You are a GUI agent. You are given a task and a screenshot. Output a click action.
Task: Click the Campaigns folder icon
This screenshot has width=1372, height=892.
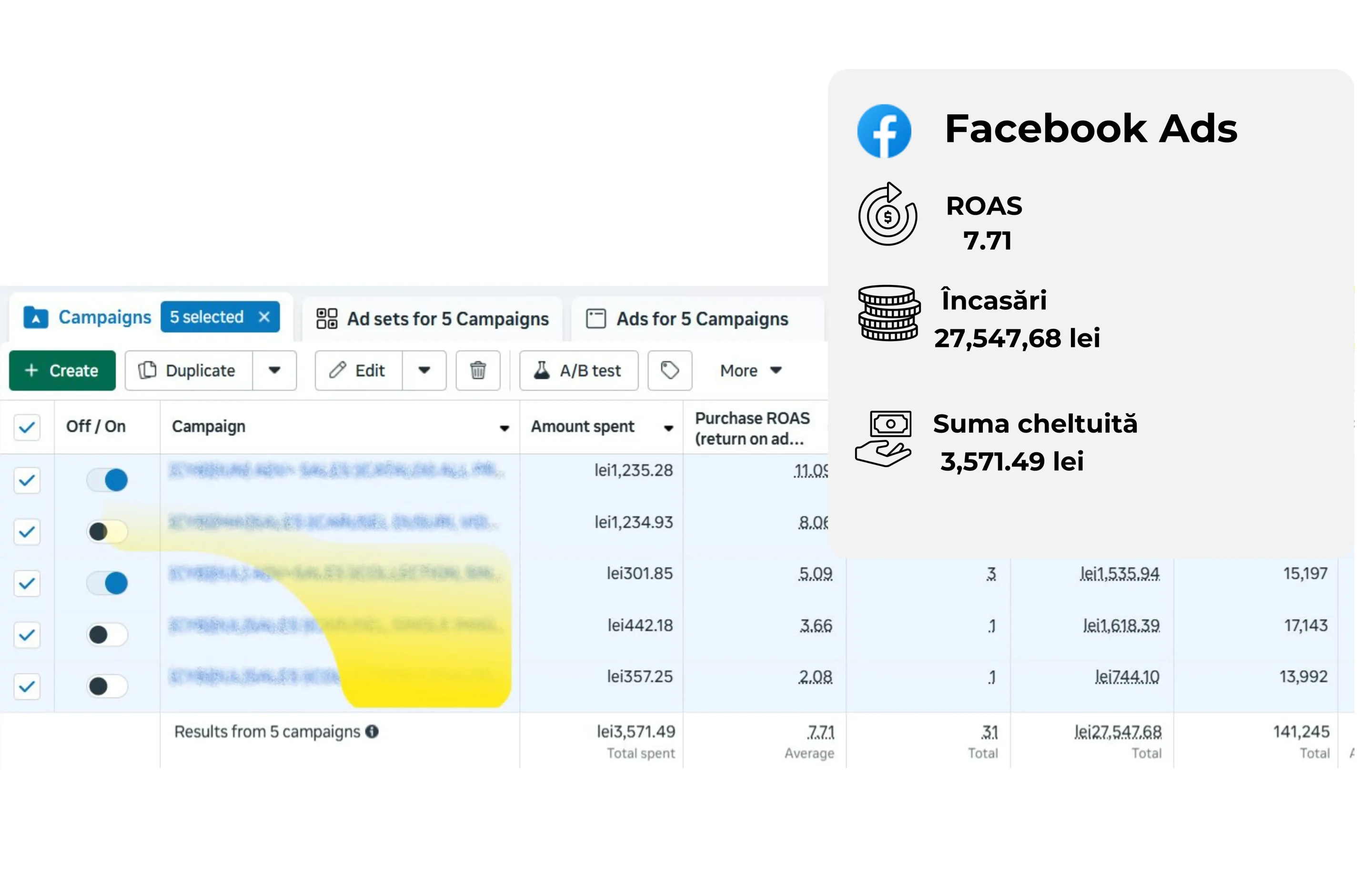[x=36, y=316]
